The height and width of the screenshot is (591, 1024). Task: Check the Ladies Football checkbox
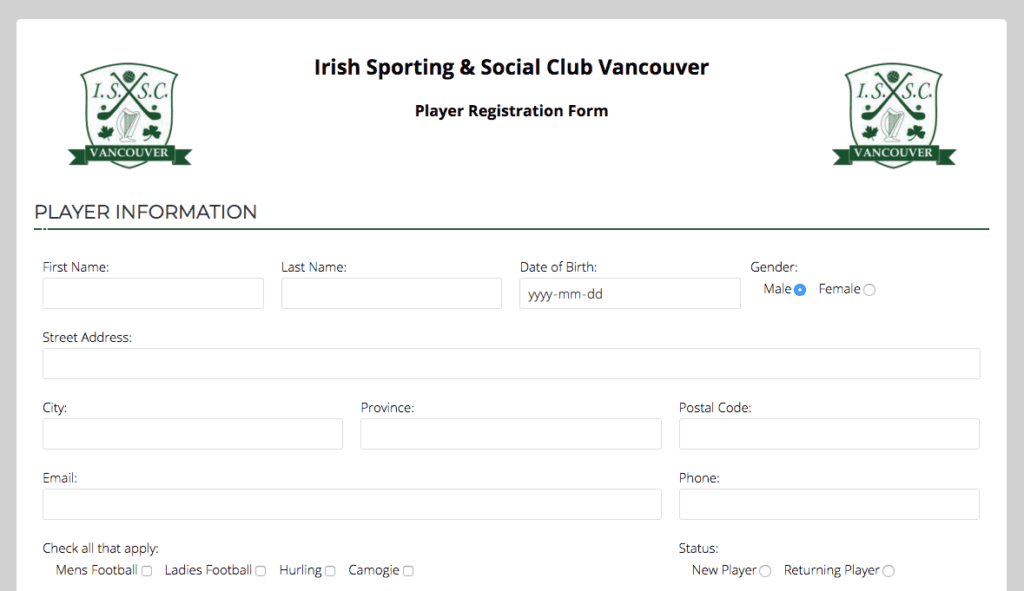pyautogui.click(x=261, y=571)
